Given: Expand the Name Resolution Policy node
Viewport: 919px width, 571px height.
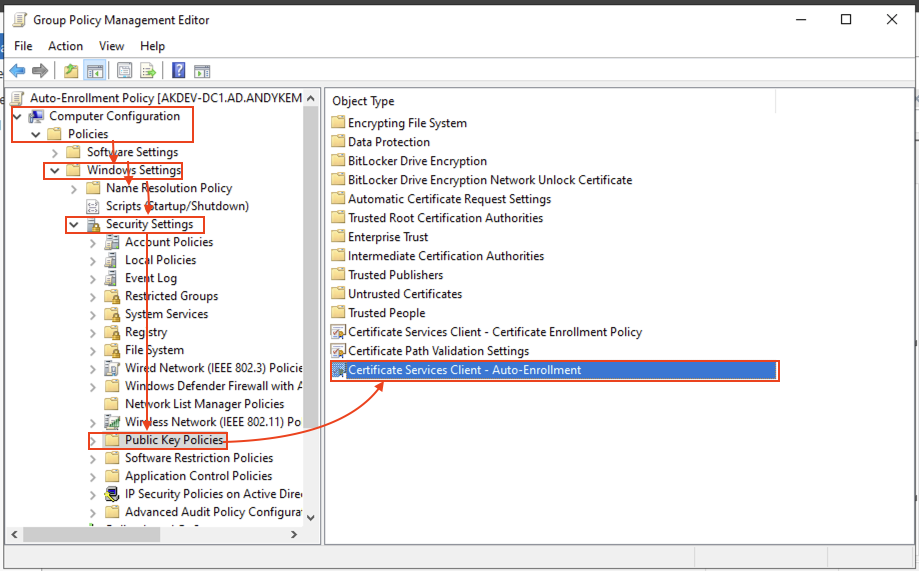Looking at the screenshot, I should click(74, 189).
